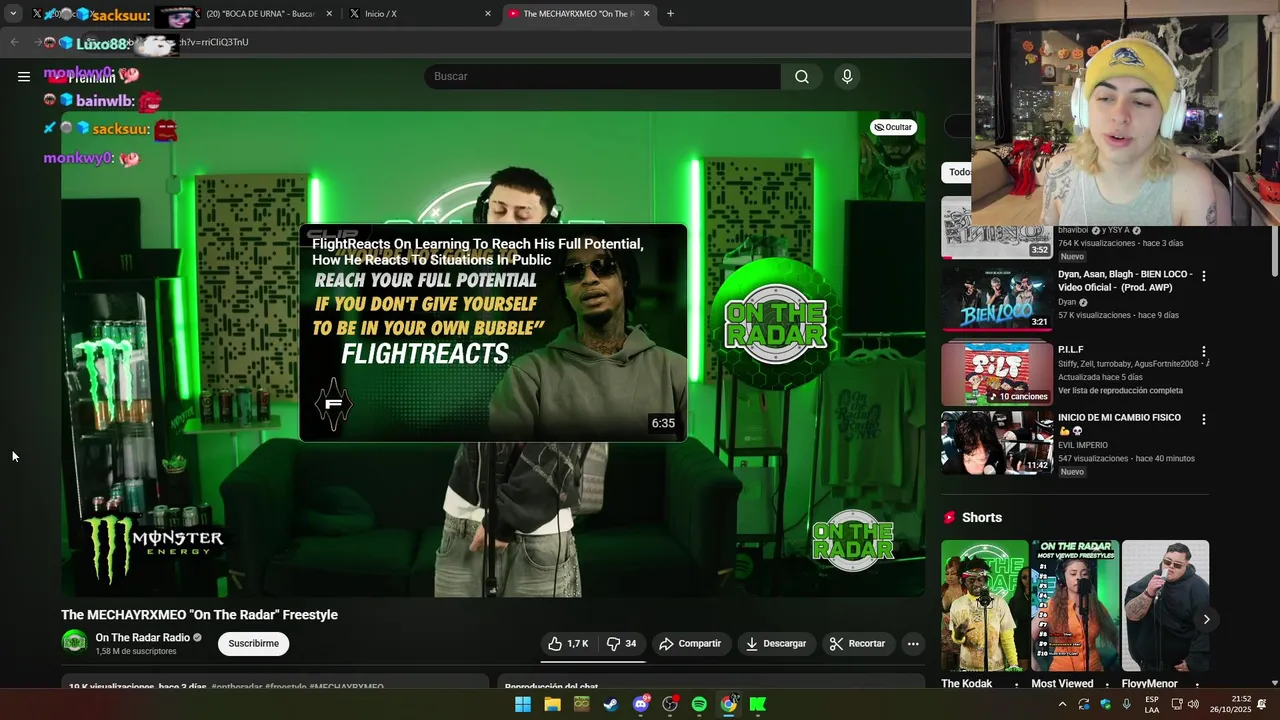
Task: Open File Explorer from the taskbar
Action: click(552, 704)
